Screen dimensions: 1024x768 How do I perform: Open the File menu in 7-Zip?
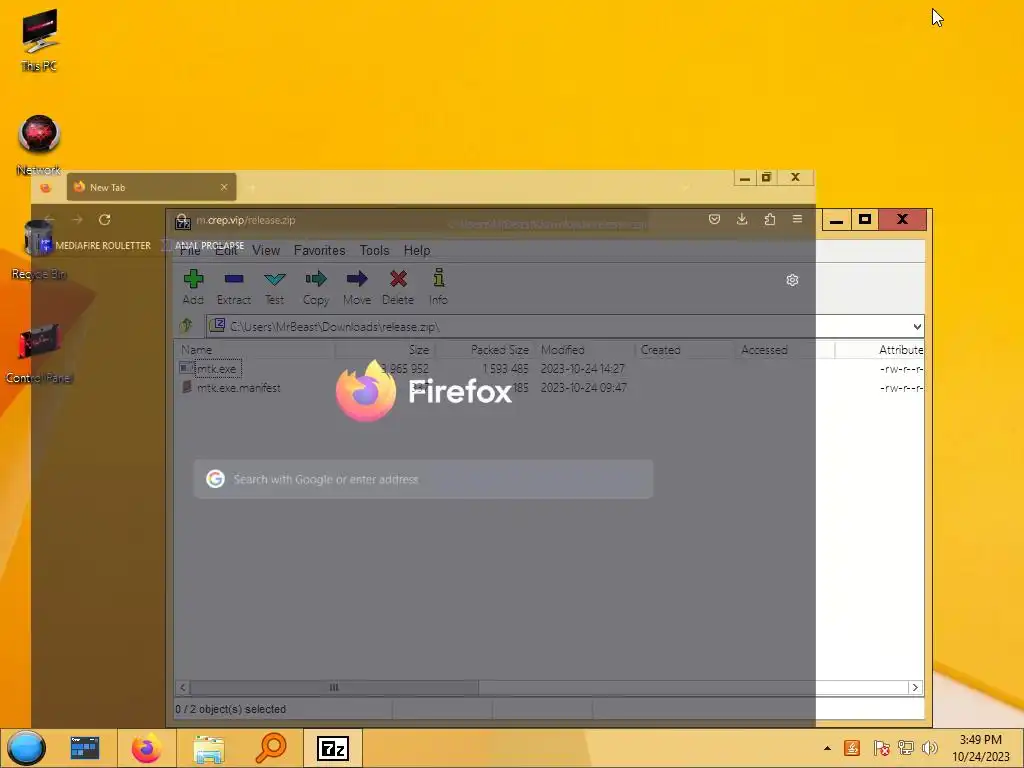[x=190, y=250]
